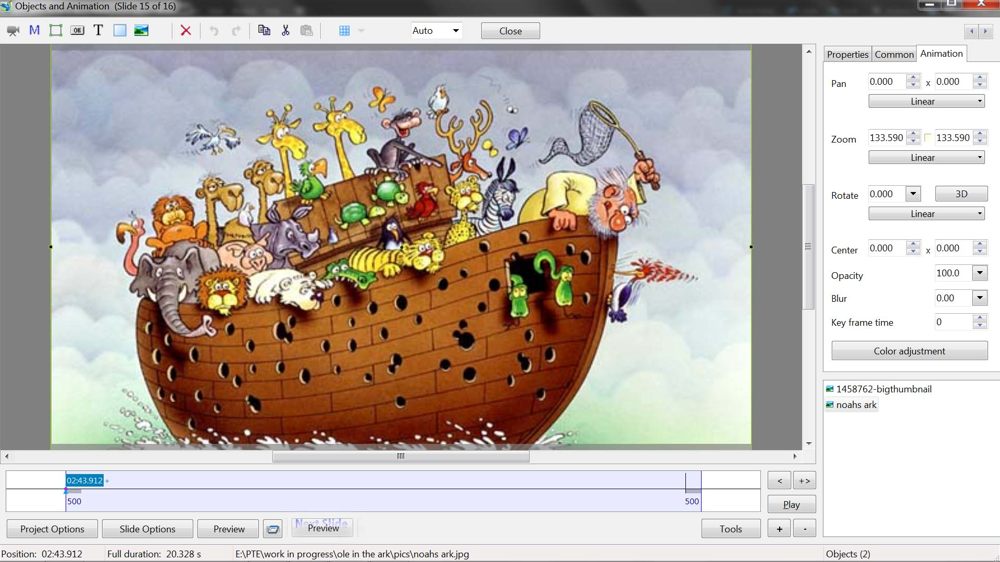Click the fullscreen preview icon button

[x=273, y=529]
